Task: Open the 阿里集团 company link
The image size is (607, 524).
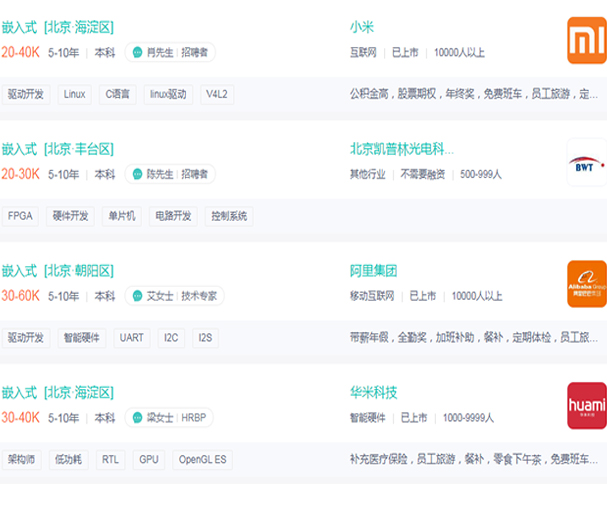Action: [x=373, y=271]
